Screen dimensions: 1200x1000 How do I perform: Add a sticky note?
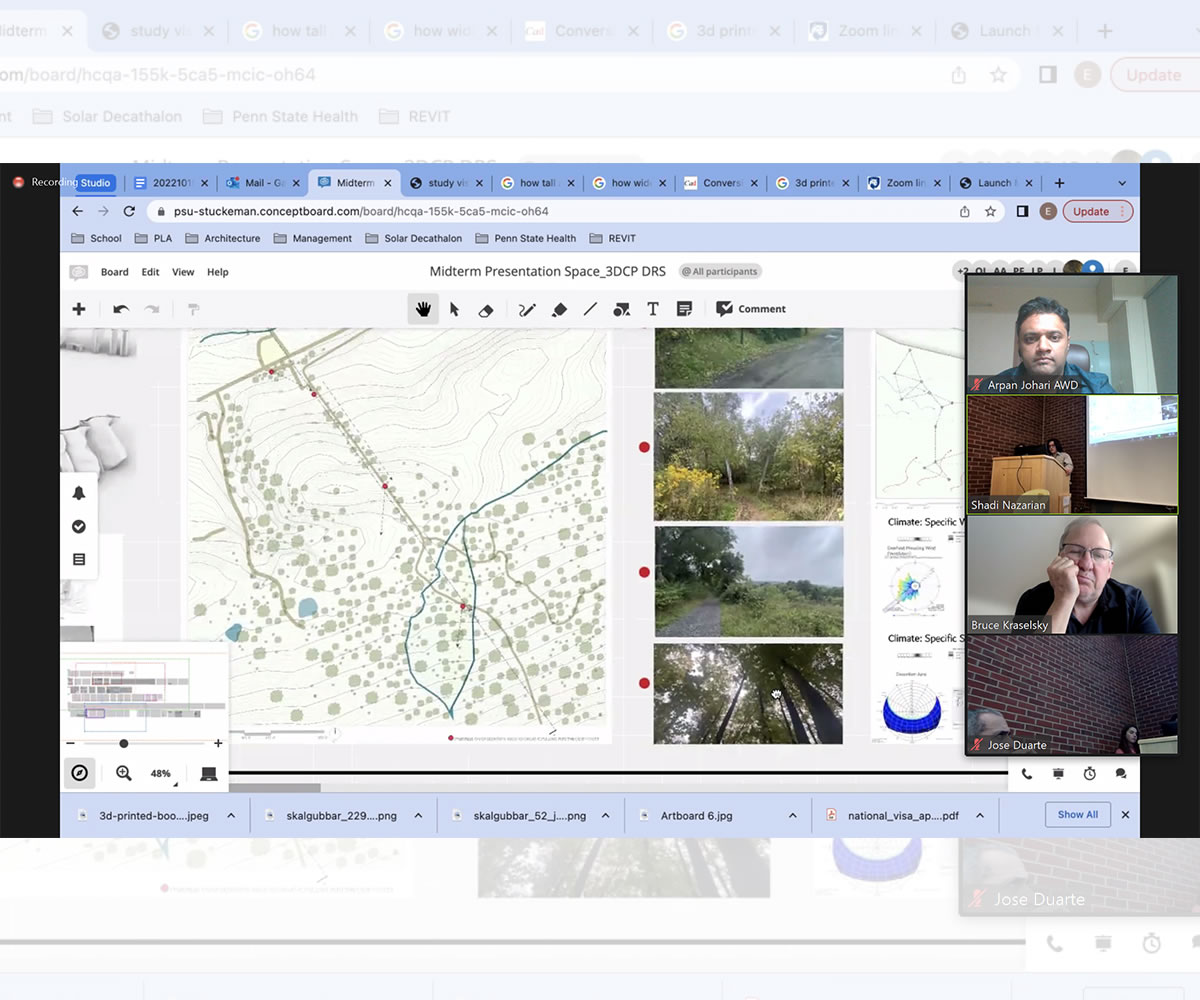click(x=684, y=309)
